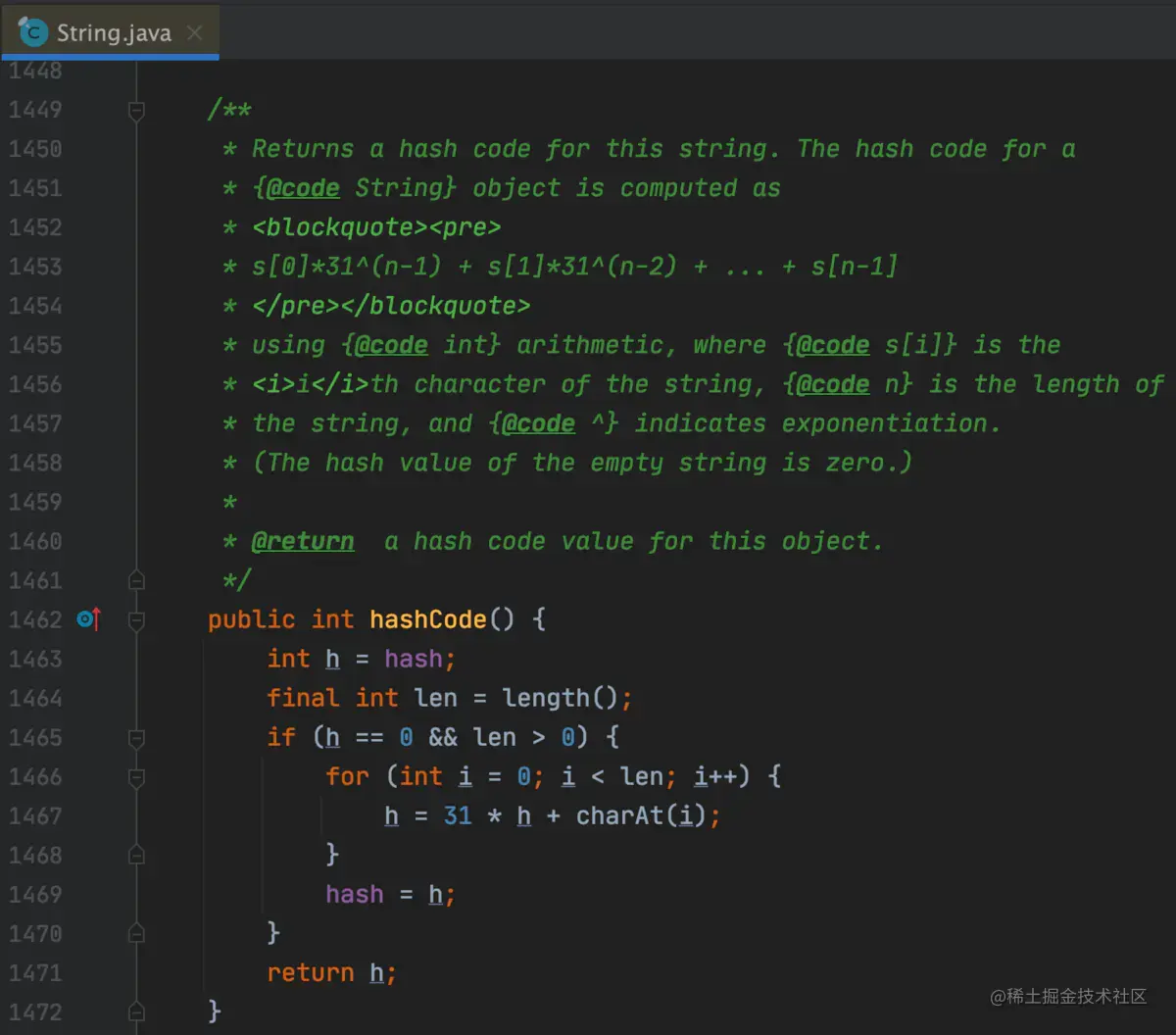
Task: Click '{@code int}' on line 1455
Action: [x=420, y=345]
